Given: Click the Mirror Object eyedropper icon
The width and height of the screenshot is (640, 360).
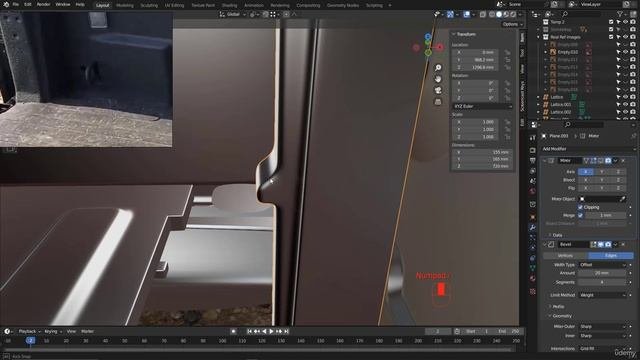Looking at the screenshot, I should click(622, 199).
